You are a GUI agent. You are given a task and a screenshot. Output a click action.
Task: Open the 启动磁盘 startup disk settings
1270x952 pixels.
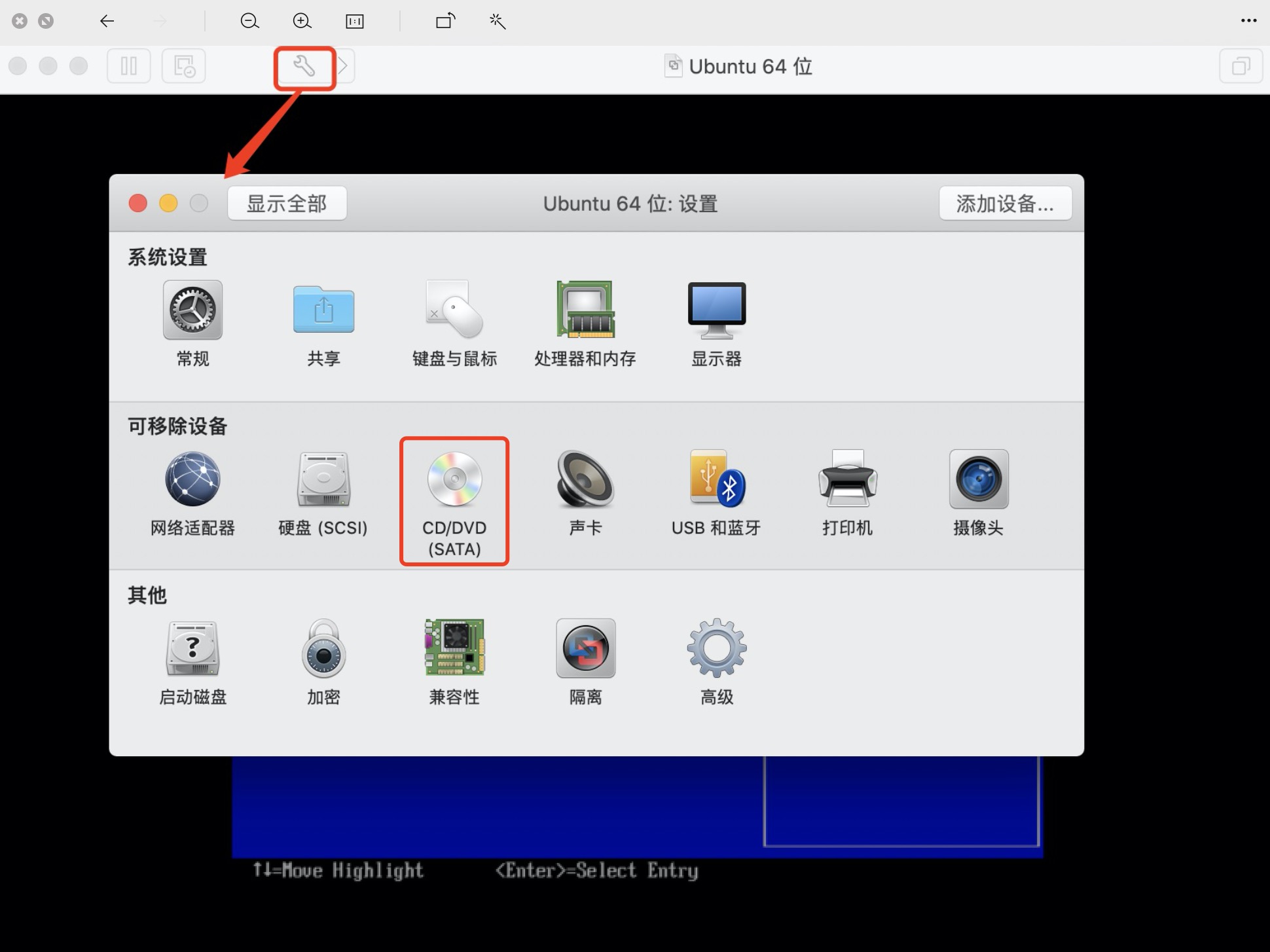point(192,649)
